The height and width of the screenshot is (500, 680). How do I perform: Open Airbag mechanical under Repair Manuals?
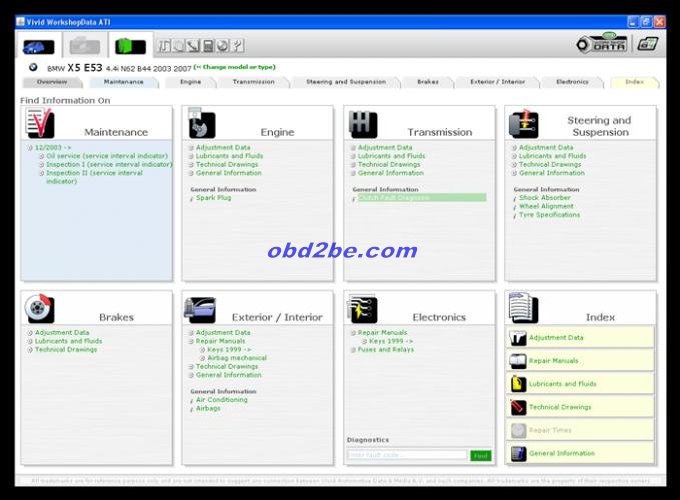tap(237, 358)
